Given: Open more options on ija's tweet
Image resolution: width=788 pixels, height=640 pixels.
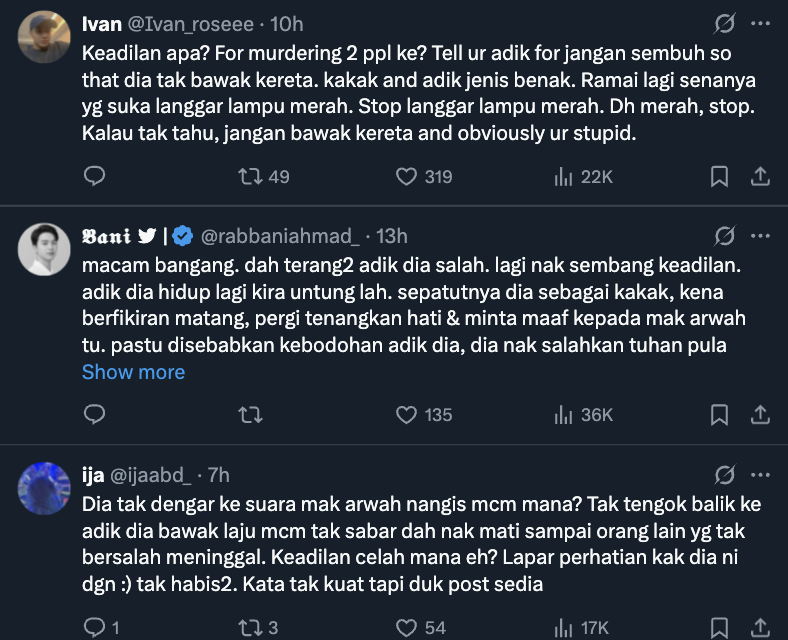Looking at the screenshot, I should coord(760,475).
